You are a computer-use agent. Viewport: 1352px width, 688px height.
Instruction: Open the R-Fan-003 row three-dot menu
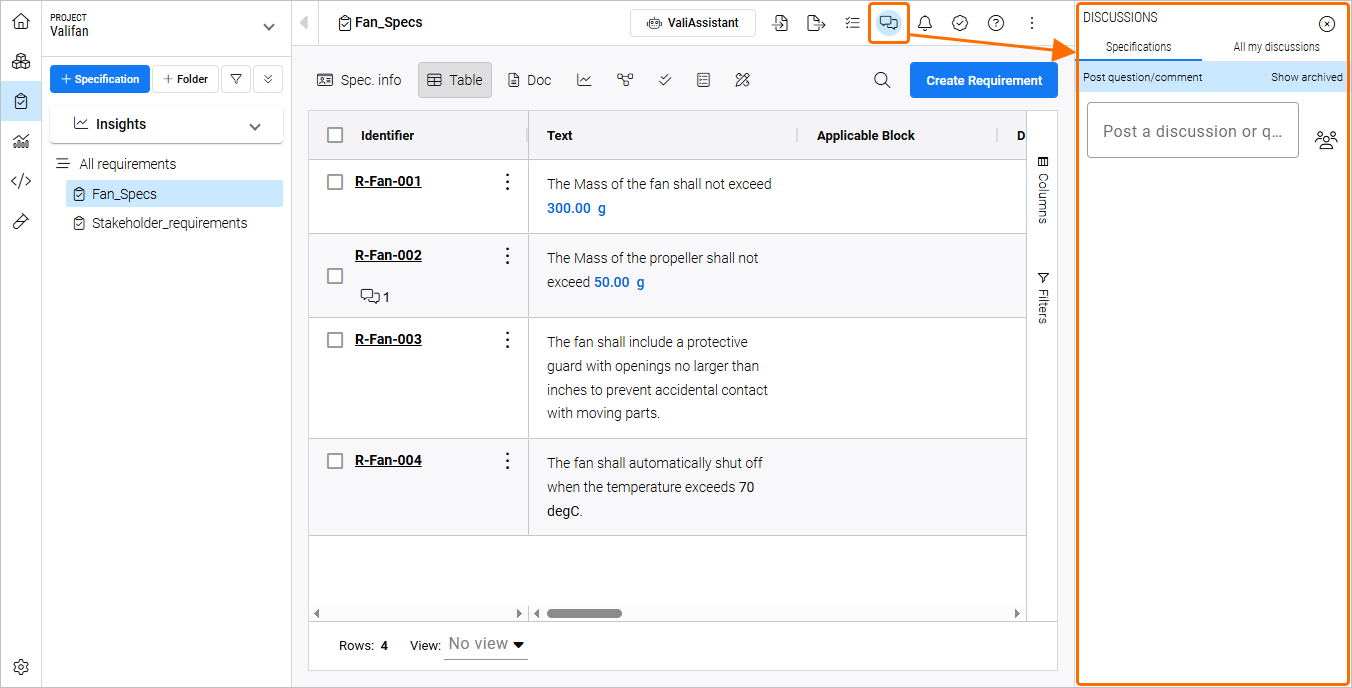[507, 340]
